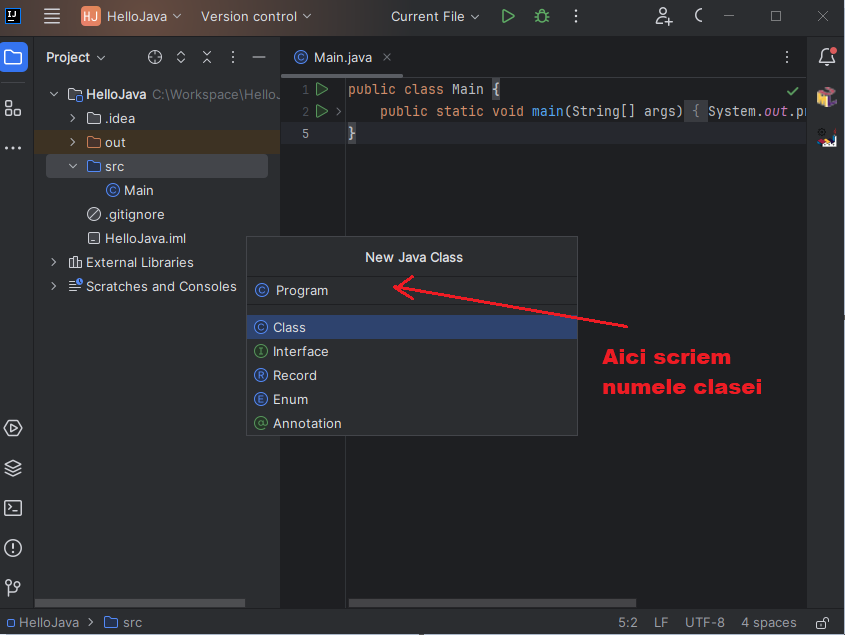The width and height of the screenshot is (845, 635).
Task: Open Project tool window folder icon
Action: [13, 57]
